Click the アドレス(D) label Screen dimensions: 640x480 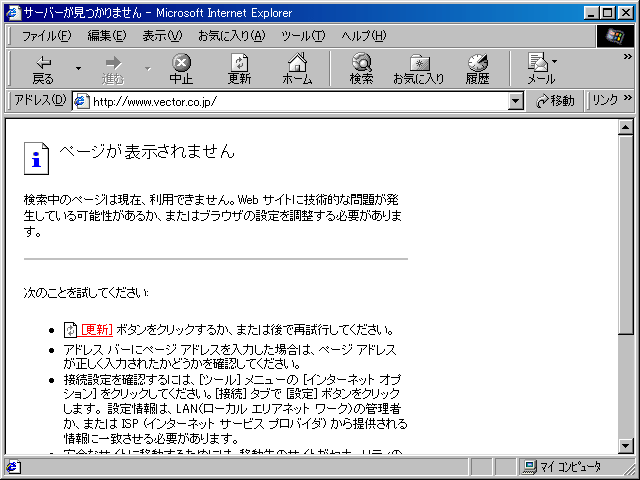tap(40, 100)
